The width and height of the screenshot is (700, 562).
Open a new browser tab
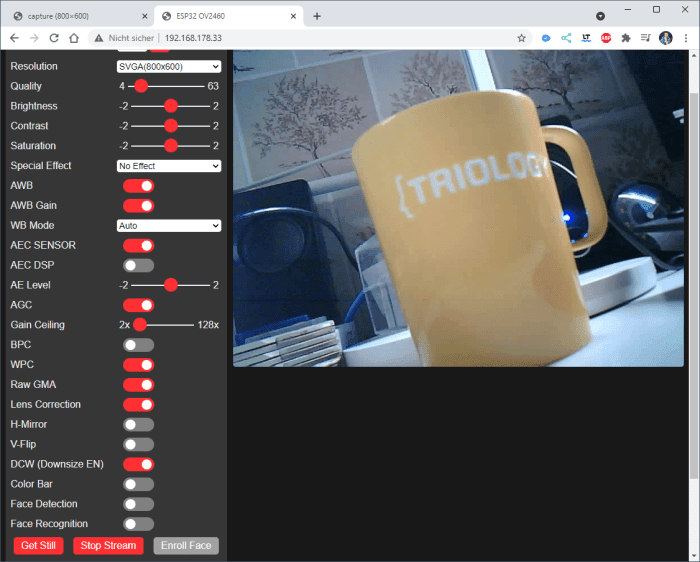click(317, 15)
